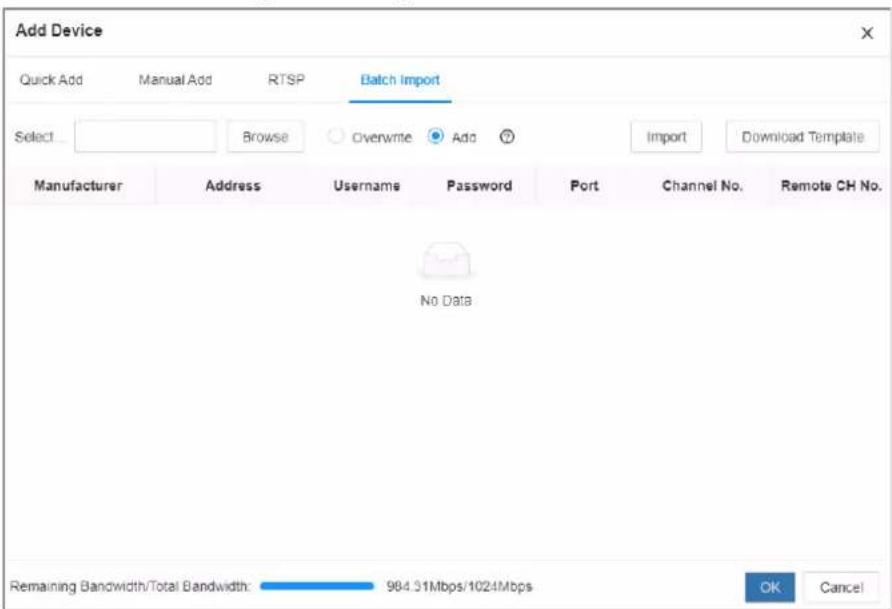Go to the RTSP tab
Viewport: 892px width, 609px height.
tap(286, 80)
